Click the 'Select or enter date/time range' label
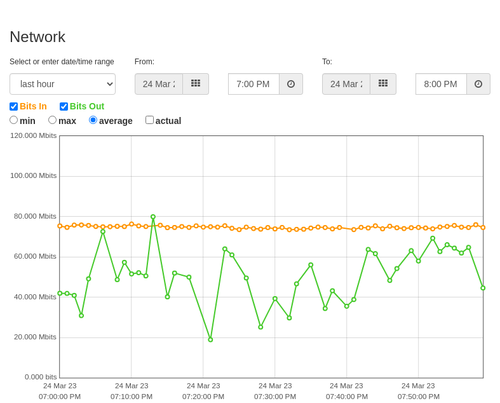This screenshot has height=403, width=500. coord(62,62)
